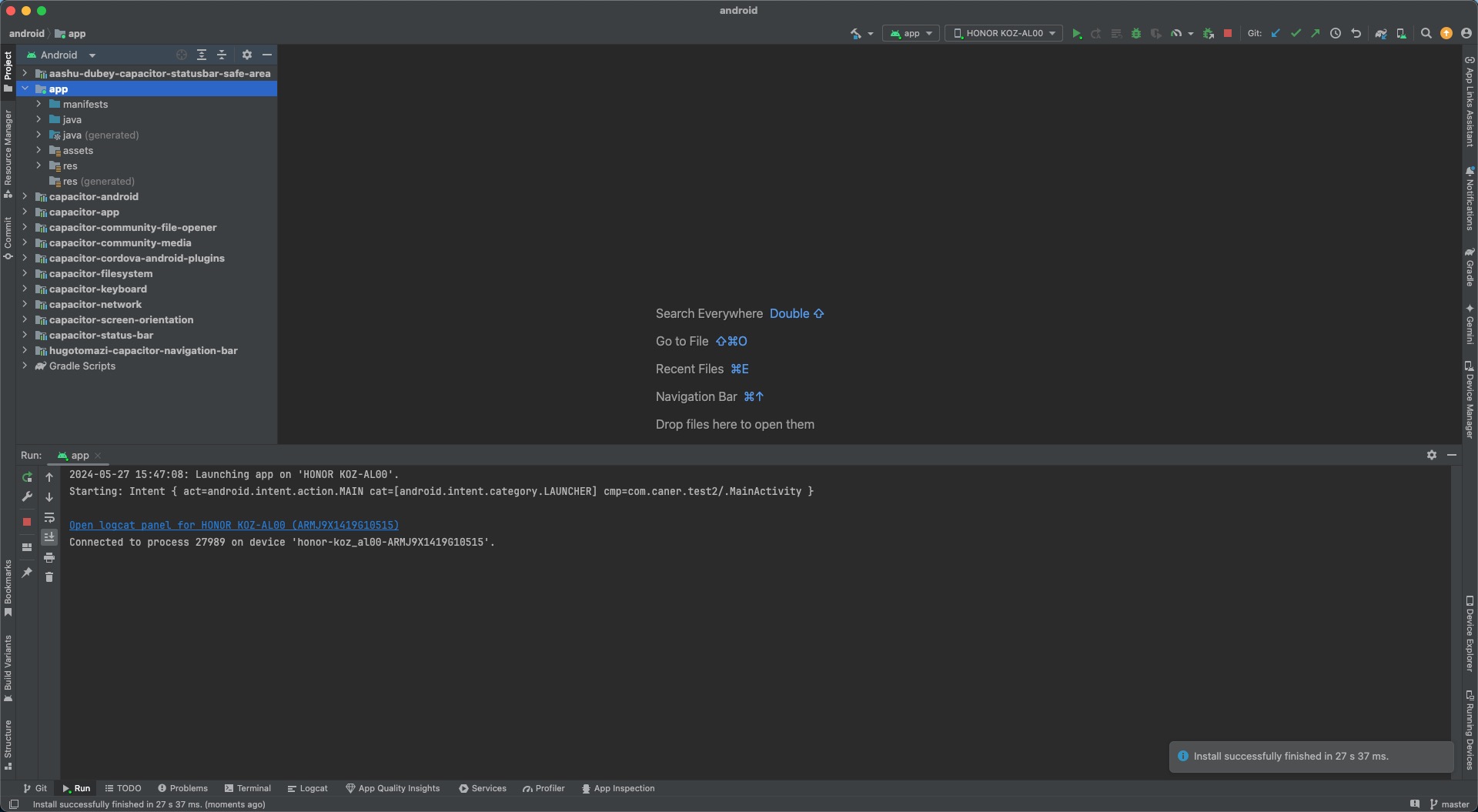The image size is (1478, 812).
Task: Click the Open logcat panel link
Action: [x=234, y=526]
